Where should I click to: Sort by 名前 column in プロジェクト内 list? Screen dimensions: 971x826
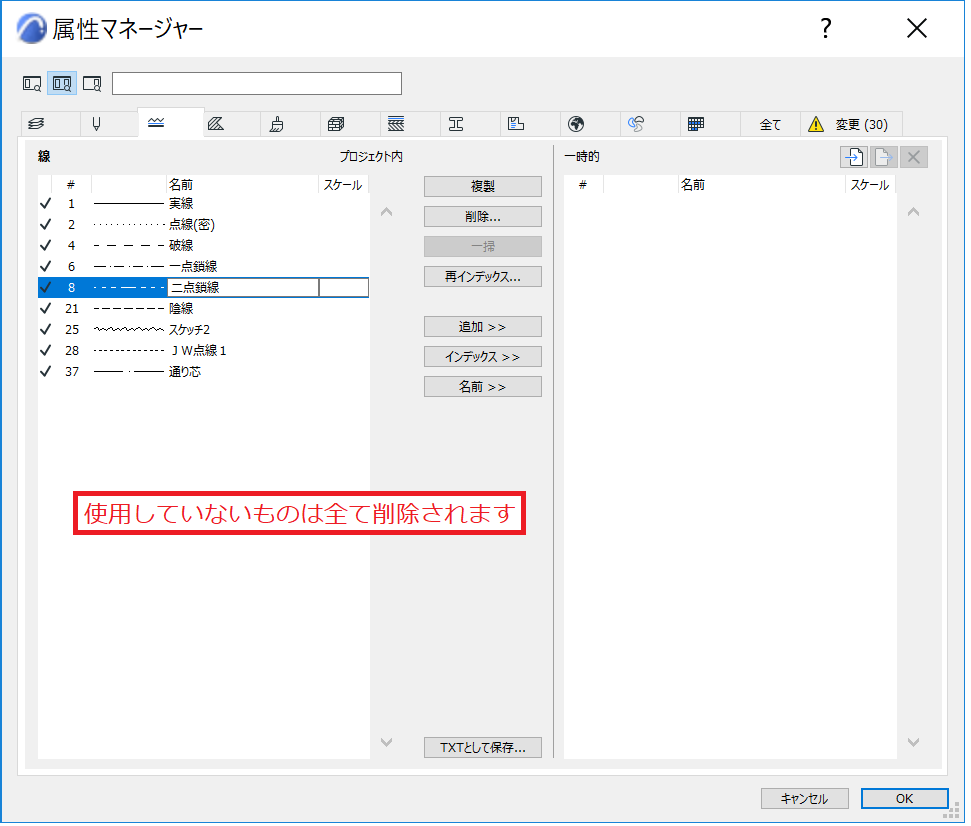(x=243, y=185)
